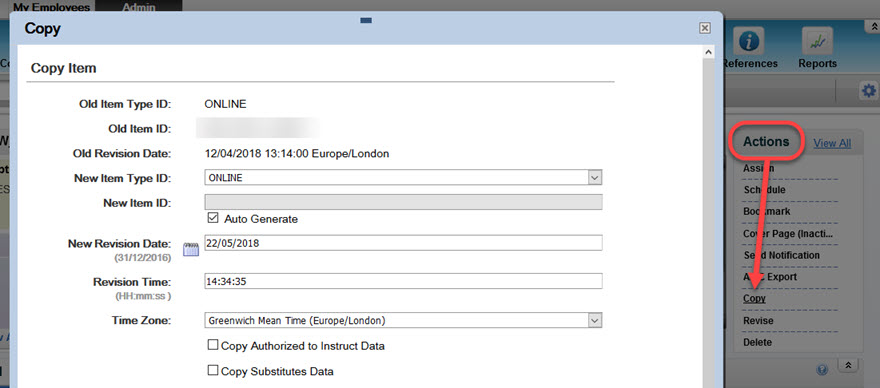Open the Reports chart icon
The height and width of the screenshot is (388, 880).
coord(817,41)
